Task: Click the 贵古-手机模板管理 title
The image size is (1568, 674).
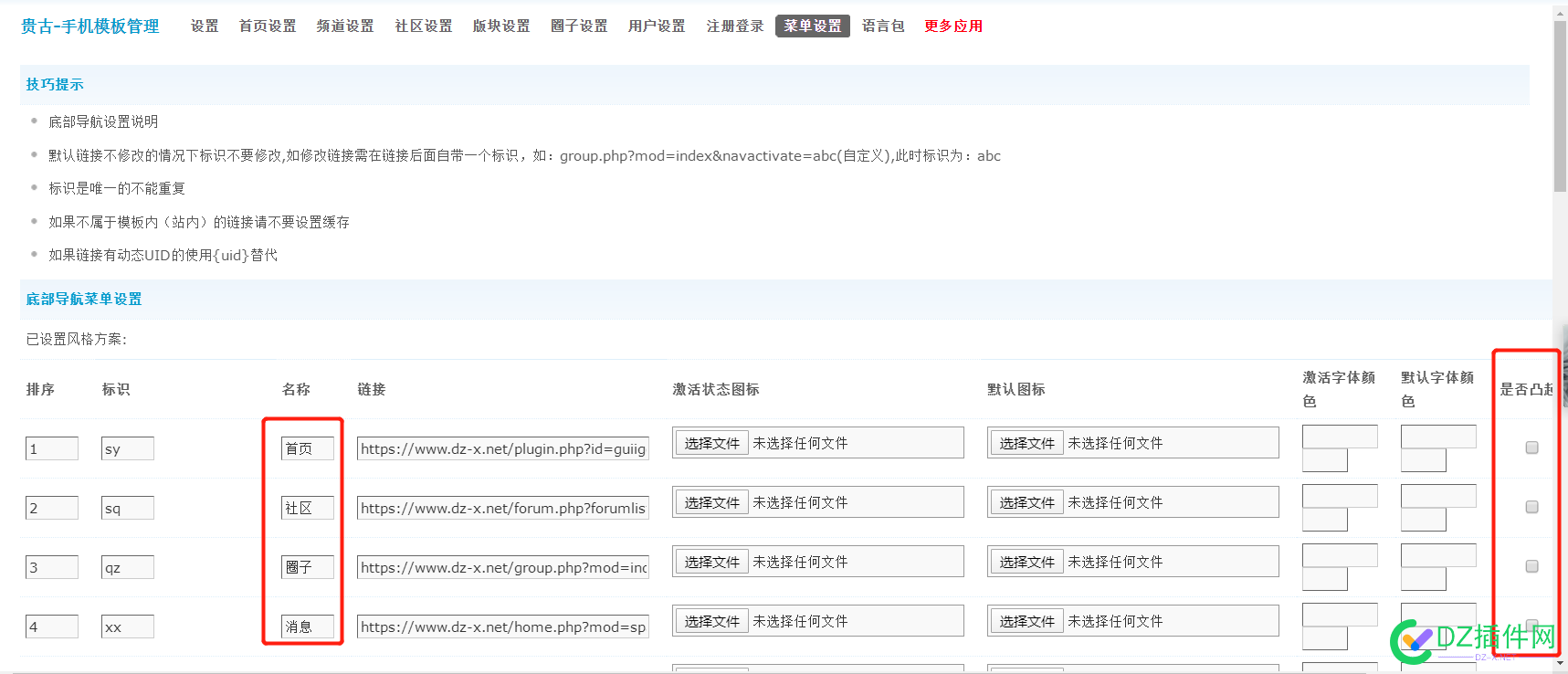Action: [x=90, y=26]
